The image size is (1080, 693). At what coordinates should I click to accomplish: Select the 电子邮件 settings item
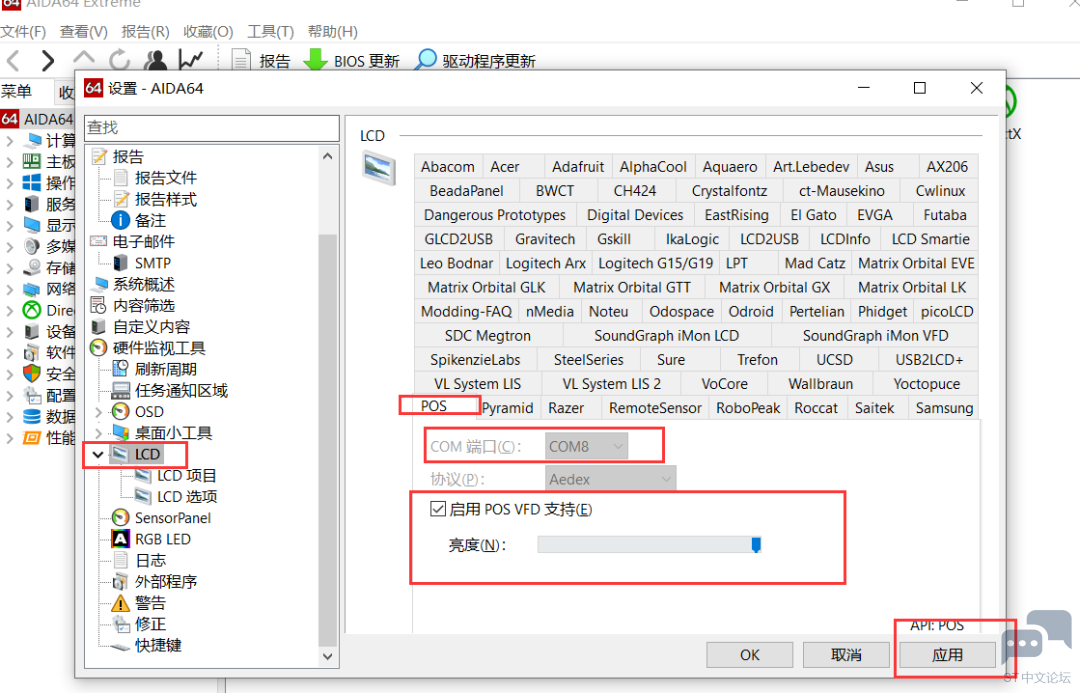(x=143, y=242)
